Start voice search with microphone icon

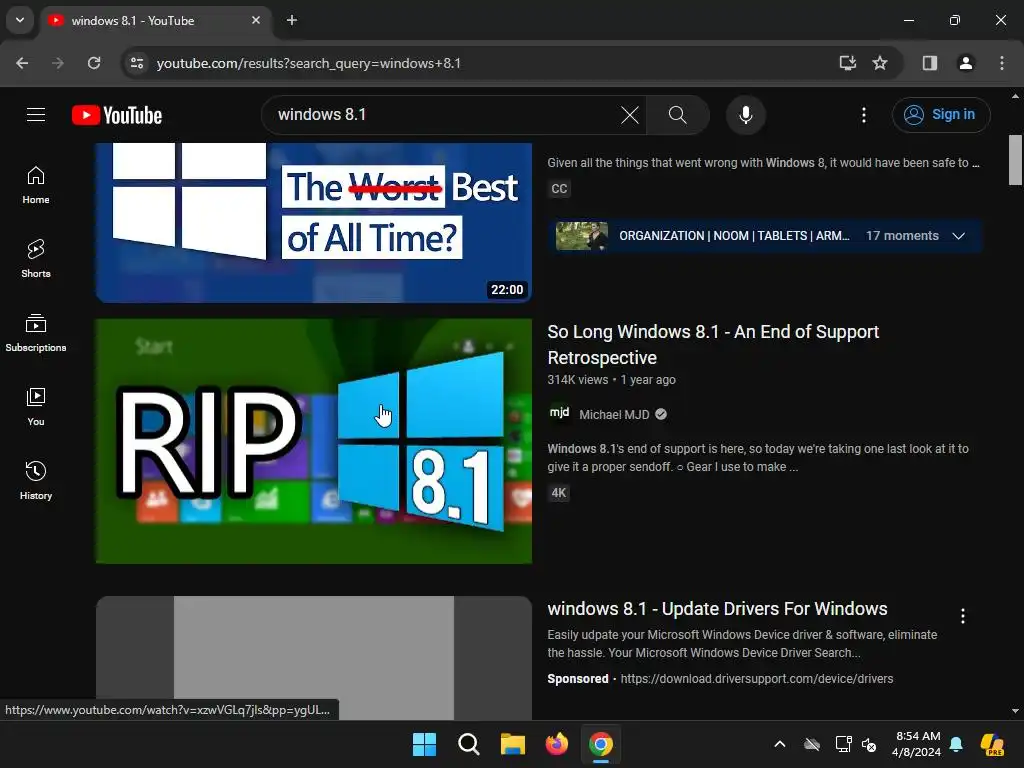(745, 115)
